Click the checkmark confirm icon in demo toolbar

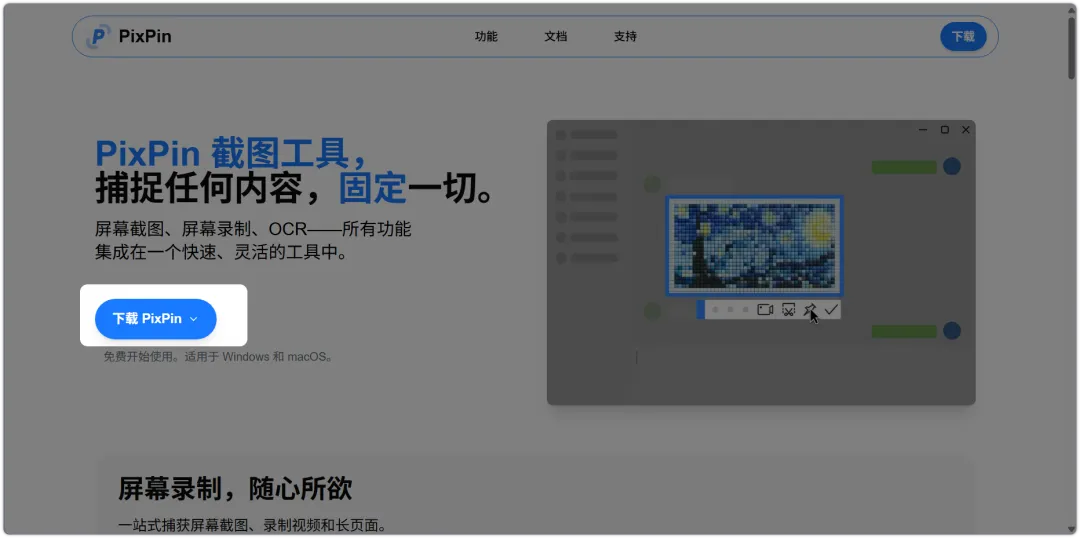point(831,310)
